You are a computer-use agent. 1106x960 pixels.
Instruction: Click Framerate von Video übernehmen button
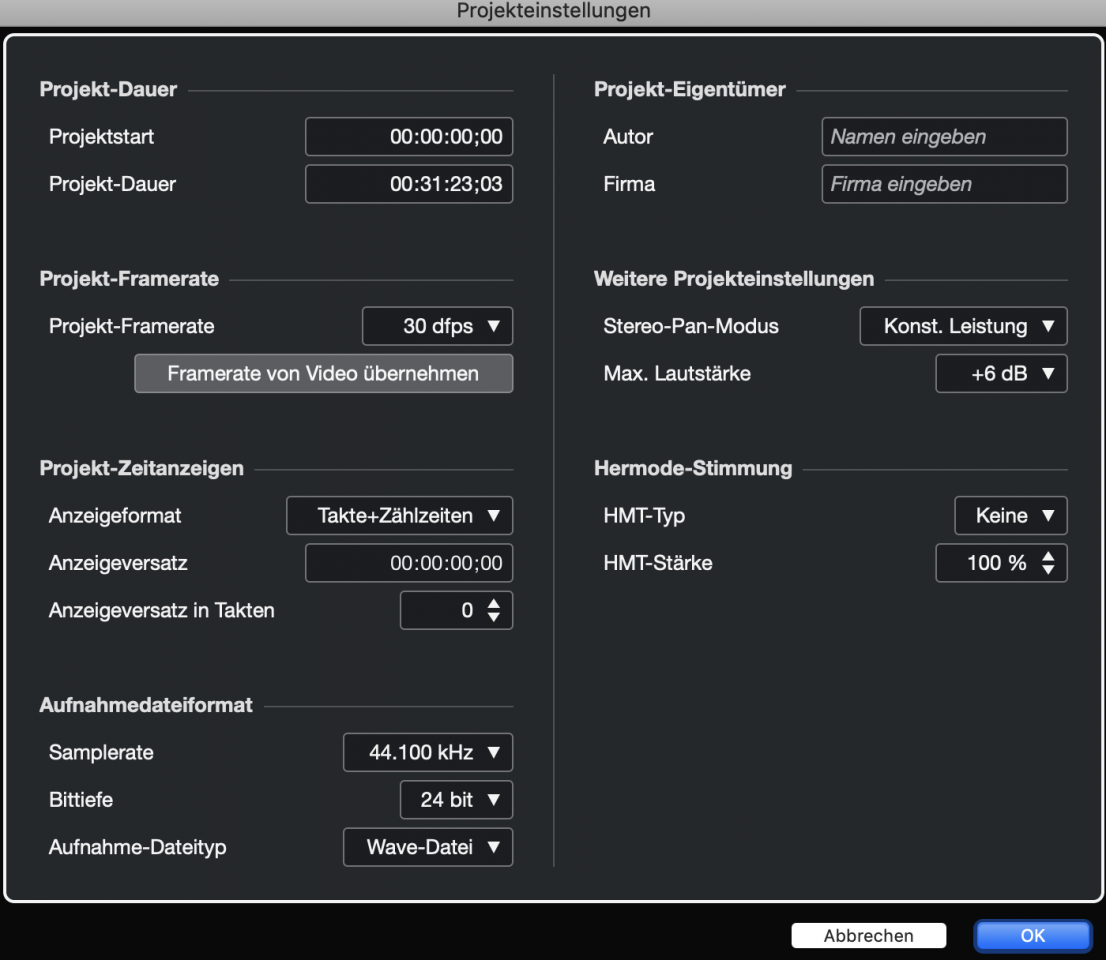[324, 373]
